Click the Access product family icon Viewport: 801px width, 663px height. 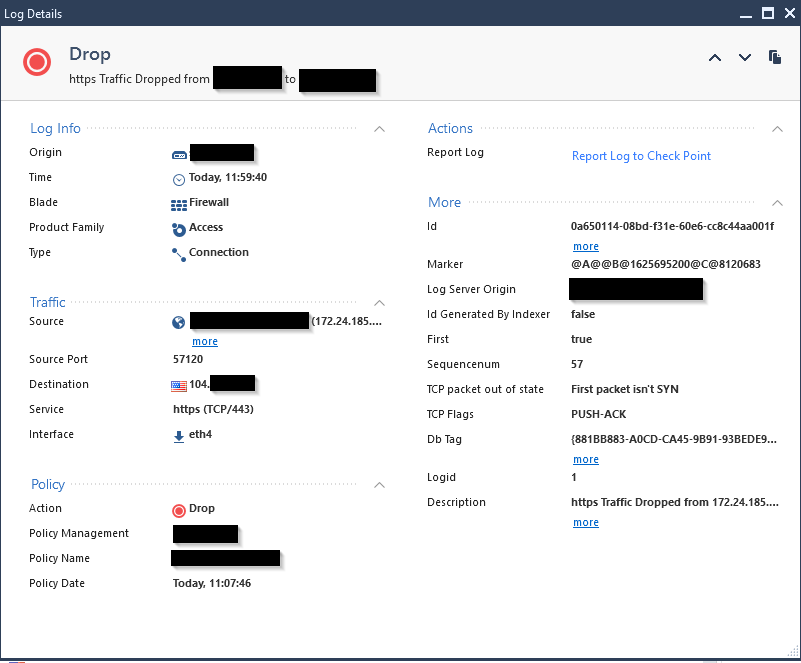pyautogui.click(x=179, y=228)
